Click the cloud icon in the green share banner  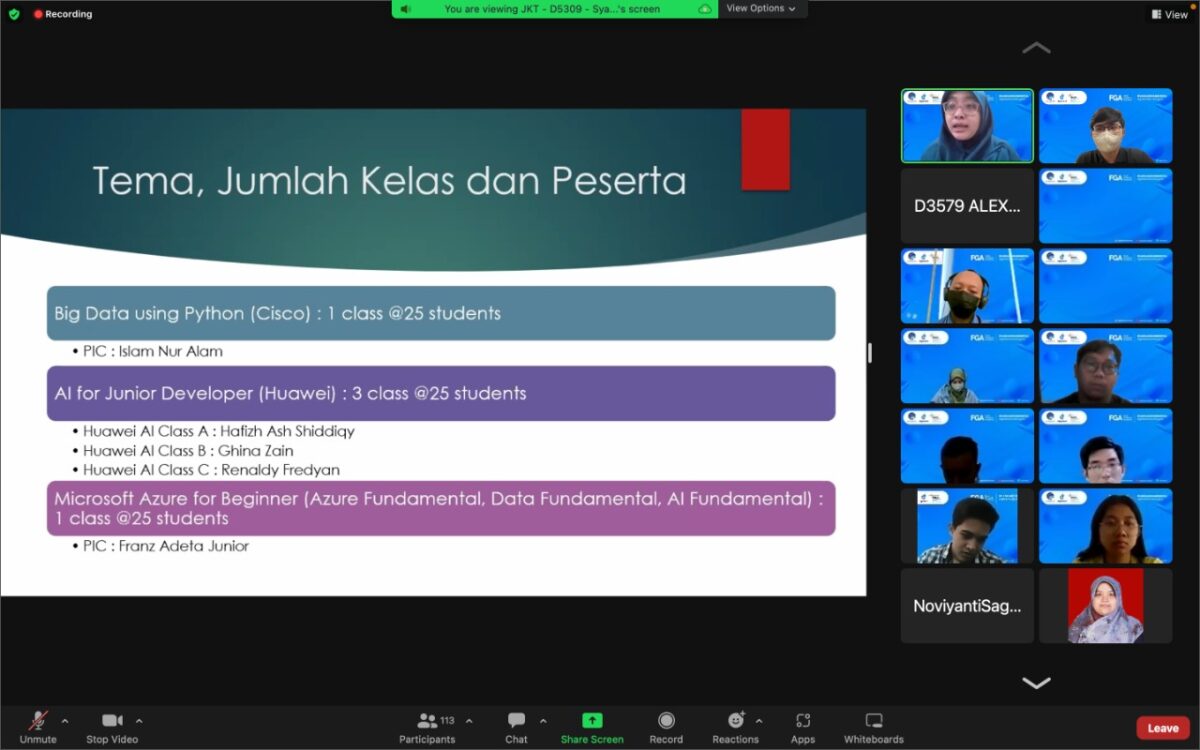click(705, 9)
